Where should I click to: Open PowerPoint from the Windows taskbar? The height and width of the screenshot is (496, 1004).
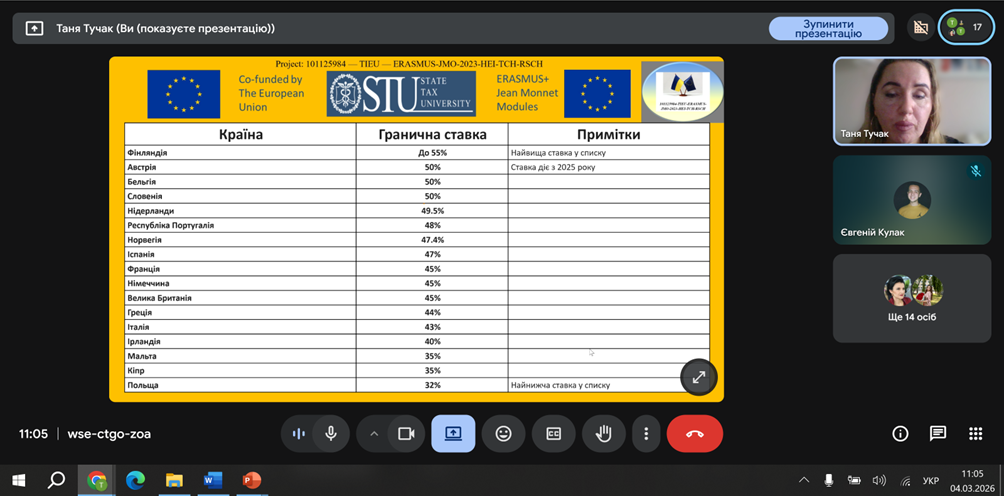[x=251, y=481]
